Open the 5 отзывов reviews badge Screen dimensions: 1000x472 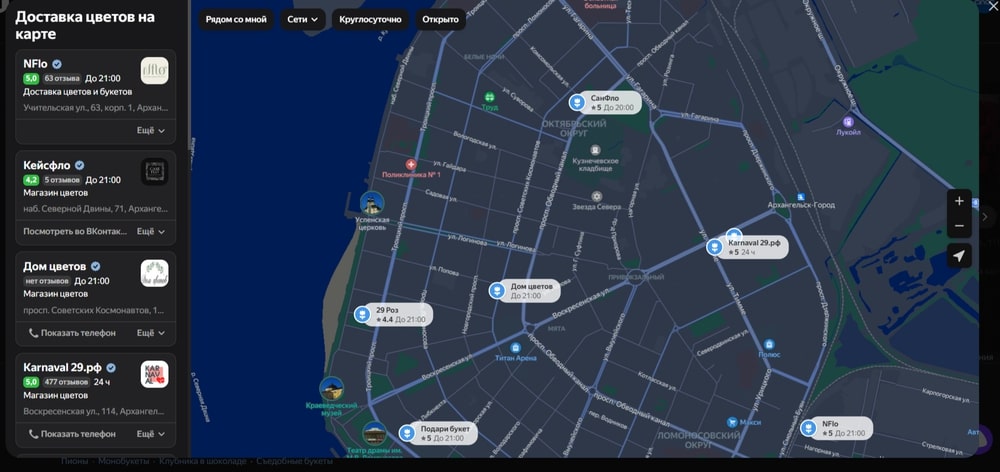62,180
